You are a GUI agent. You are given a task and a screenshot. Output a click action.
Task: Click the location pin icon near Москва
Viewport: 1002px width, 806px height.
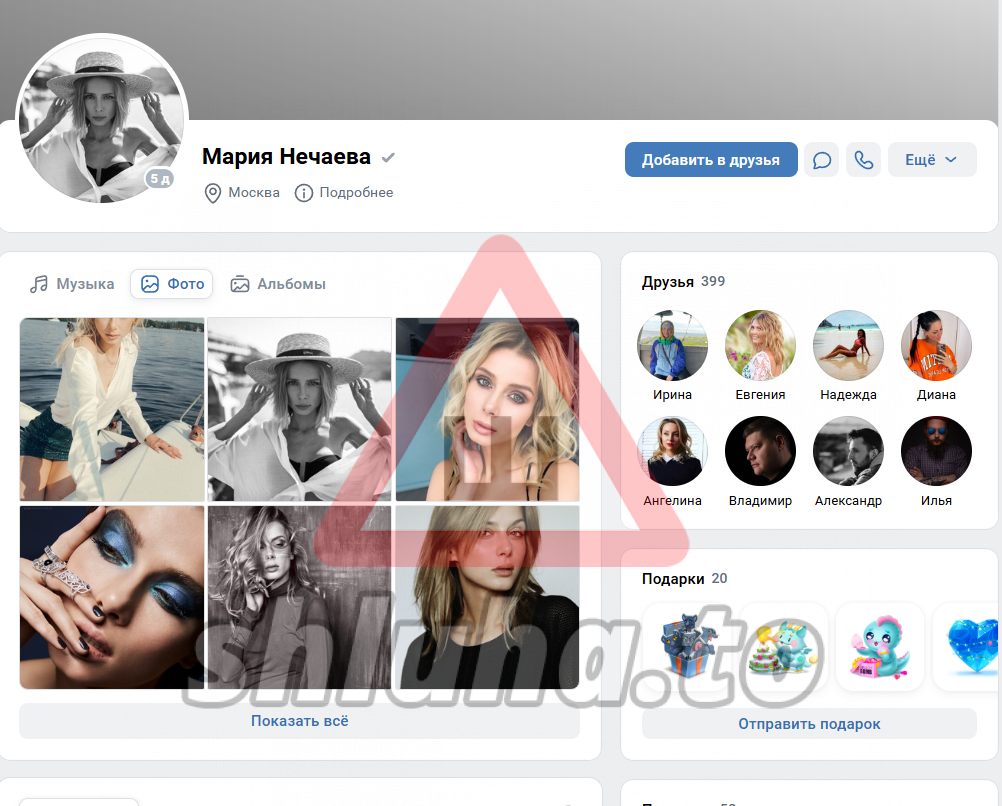212,193
